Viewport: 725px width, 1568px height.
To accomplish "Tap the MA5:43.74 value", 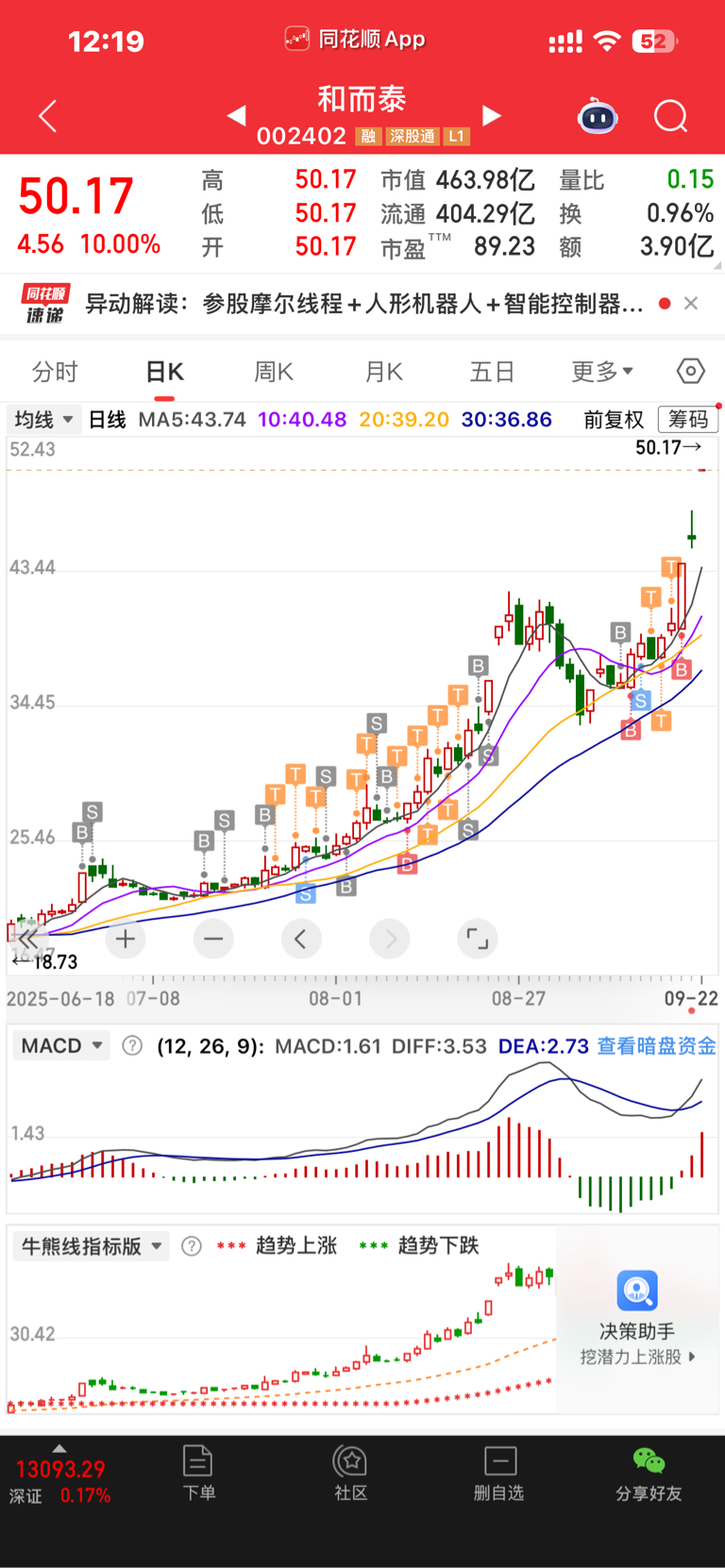I will click(x=193, y=419).
